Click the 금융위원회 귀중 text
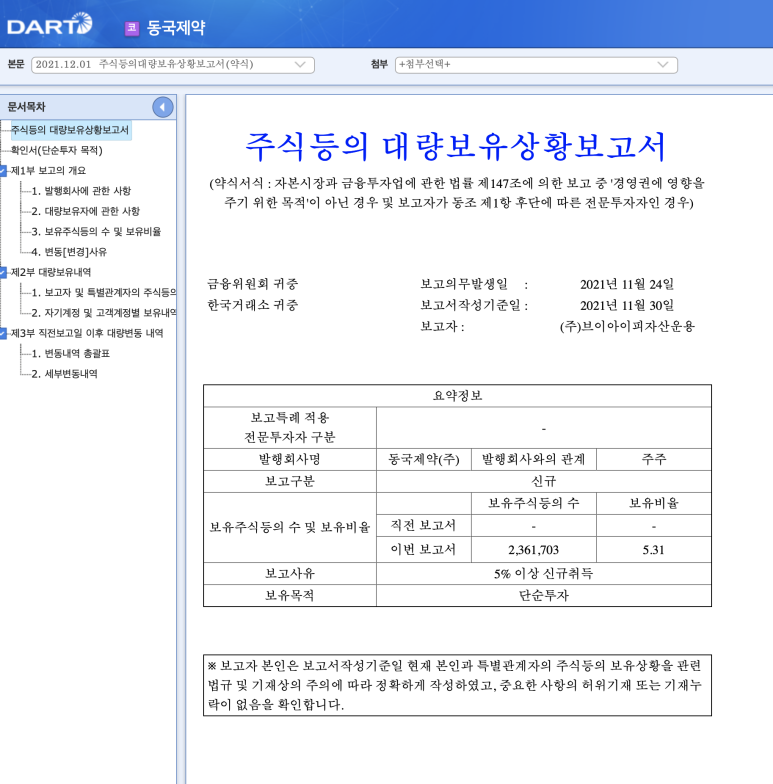 tap(252, 284)
